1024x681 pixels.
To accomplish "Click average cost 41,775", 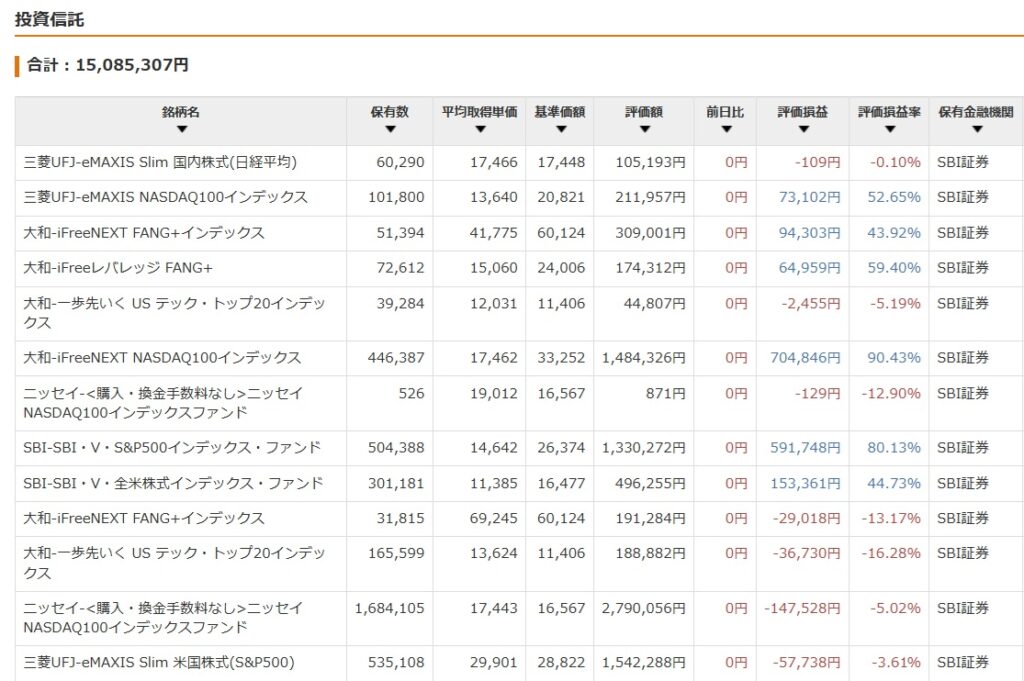I will coord(494,232).
